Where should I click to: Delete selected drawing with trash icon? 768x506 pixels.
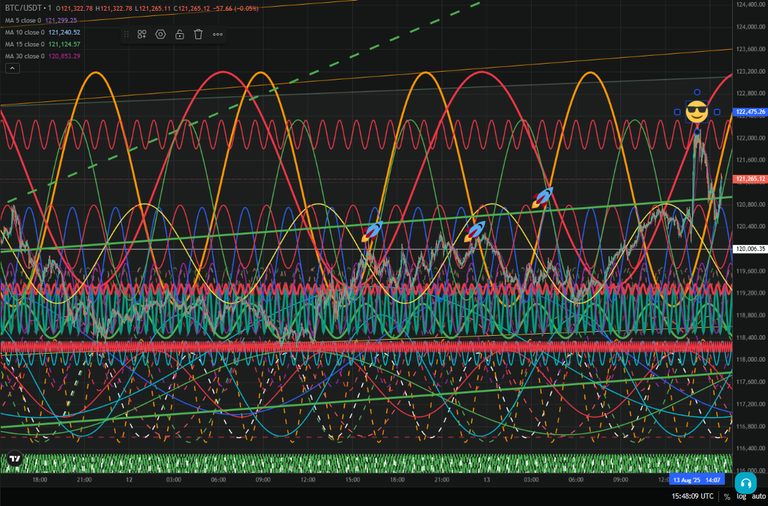[x=198, y=34]
